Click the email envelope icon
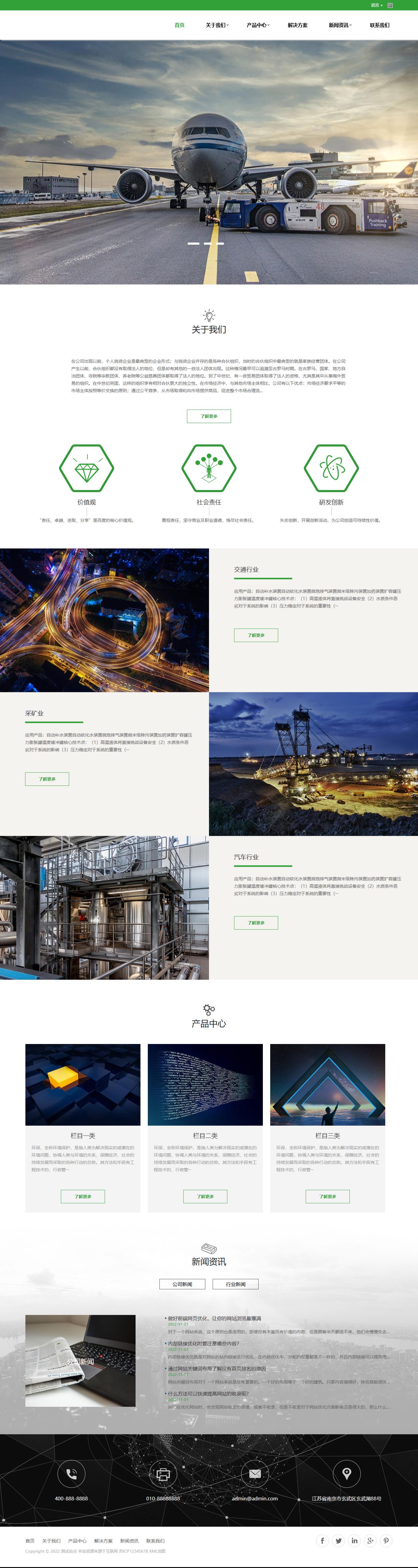 tap(255, 1474)
